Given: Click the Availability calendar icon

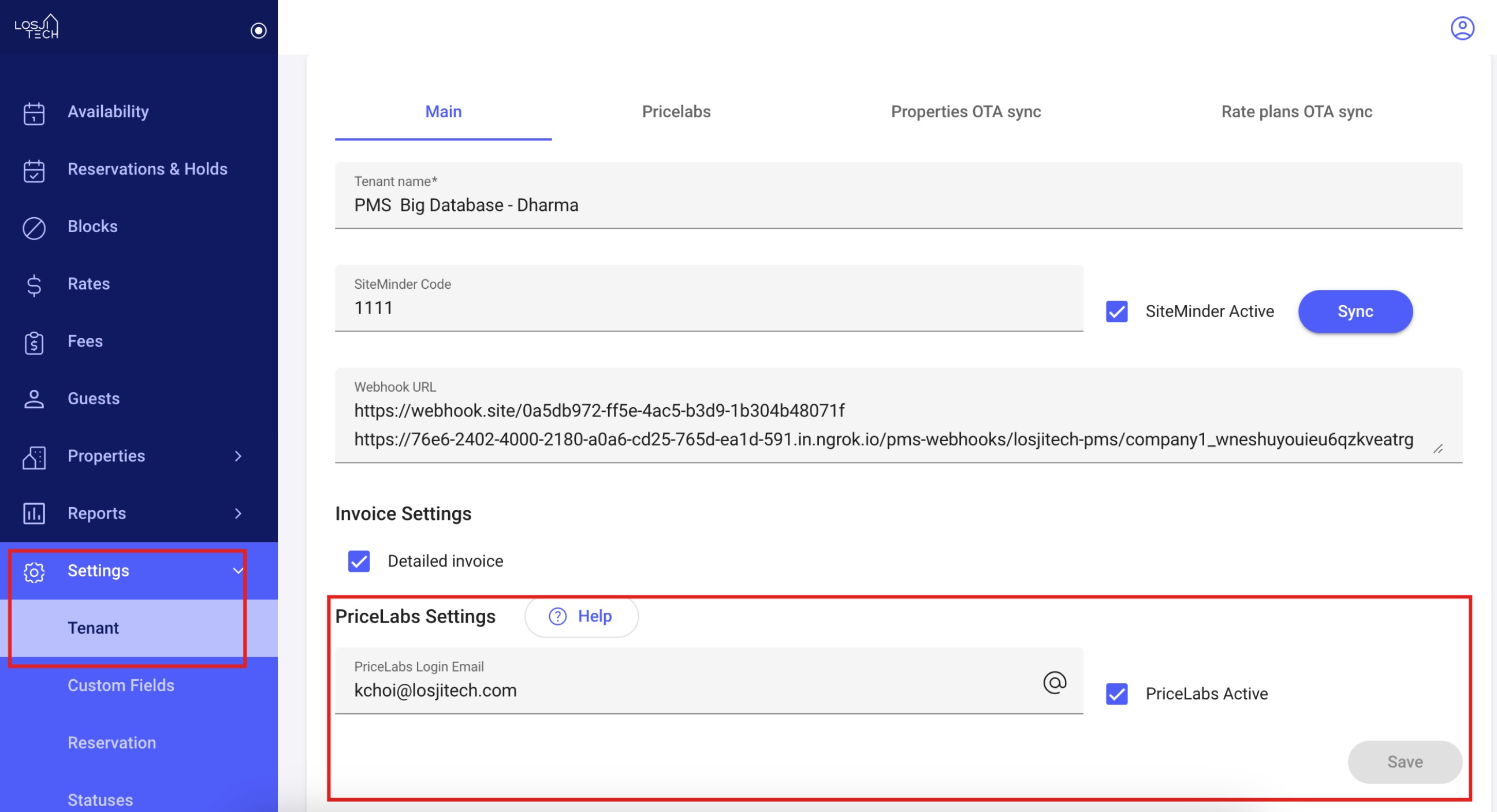Looking at the screenshot, I should 33,113.
